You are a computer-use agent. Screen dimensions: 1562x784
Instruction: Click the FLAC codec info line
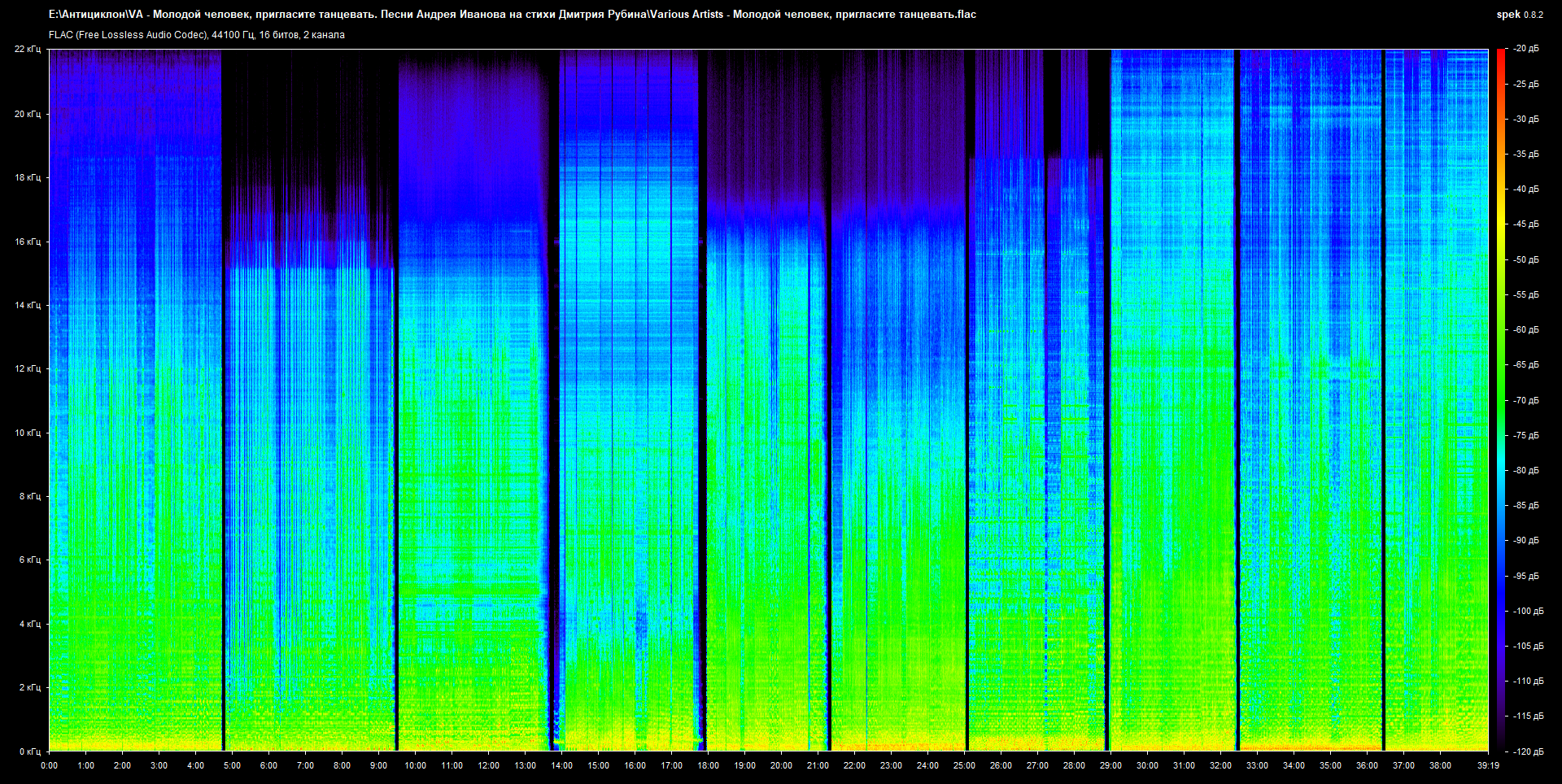tap(197, 35)
